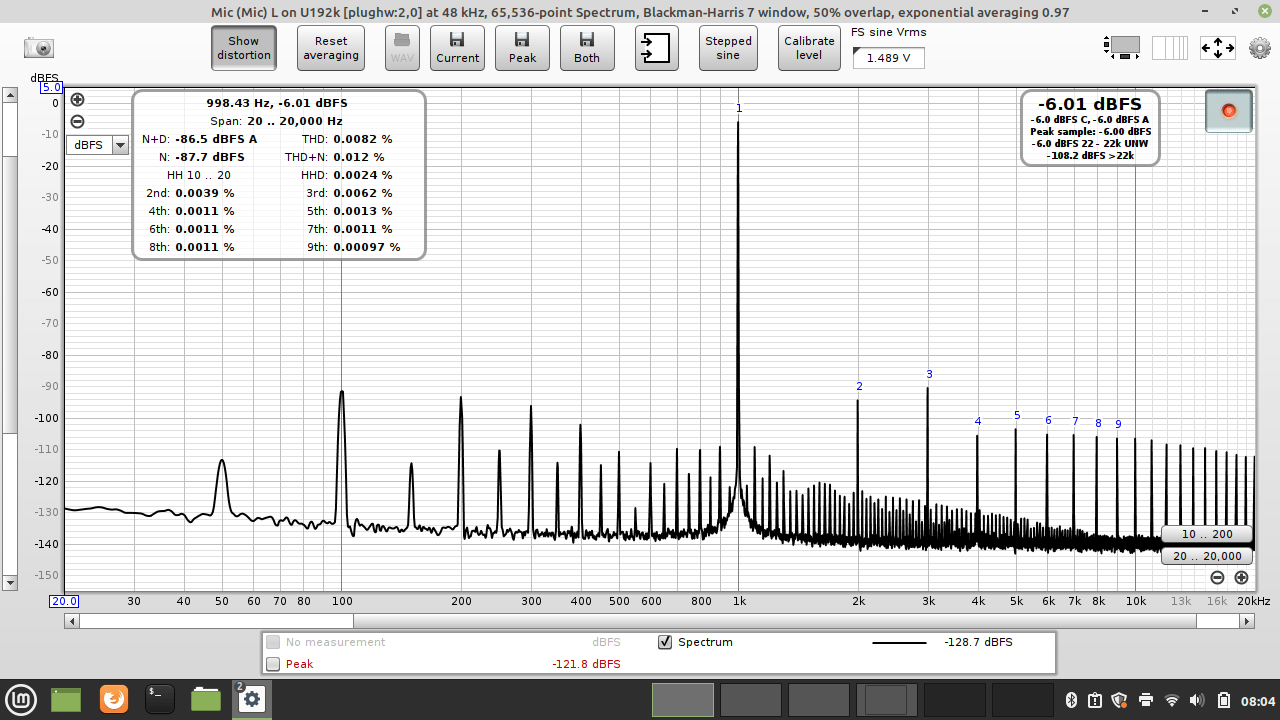Launch Firefox from the taskbar
Screen dimensions: 1280x720
coord(114,699)
